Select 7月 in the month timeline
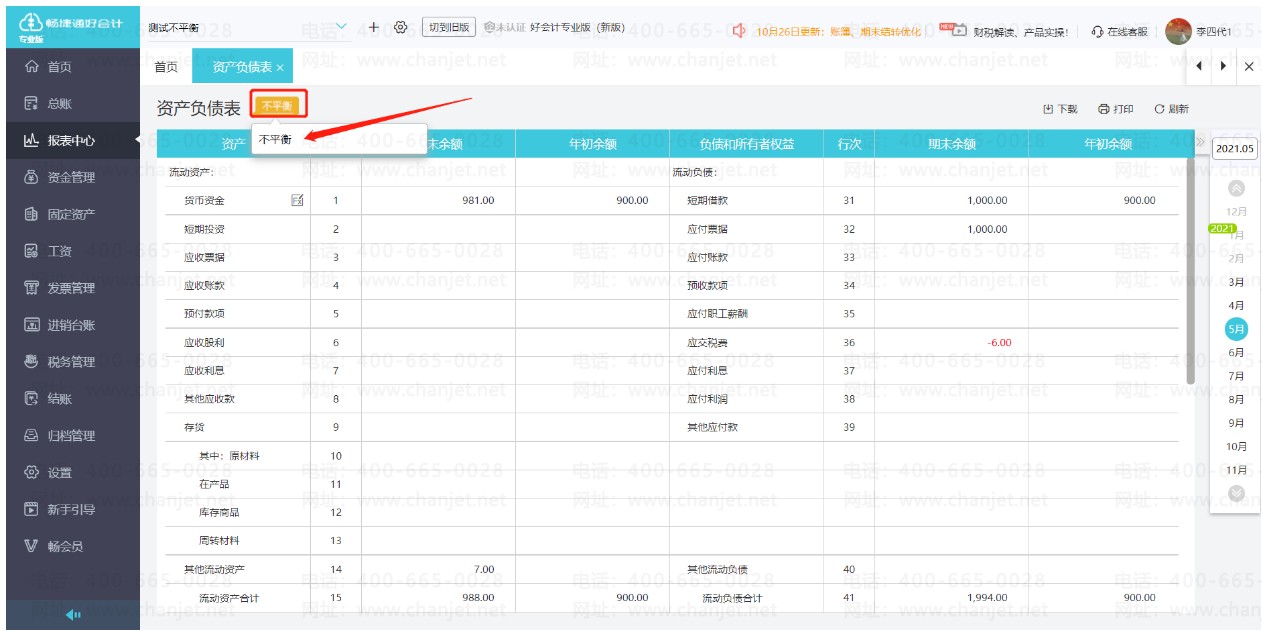The width and height of the screenshot is (1262, 631). (x=1237, y=376)
